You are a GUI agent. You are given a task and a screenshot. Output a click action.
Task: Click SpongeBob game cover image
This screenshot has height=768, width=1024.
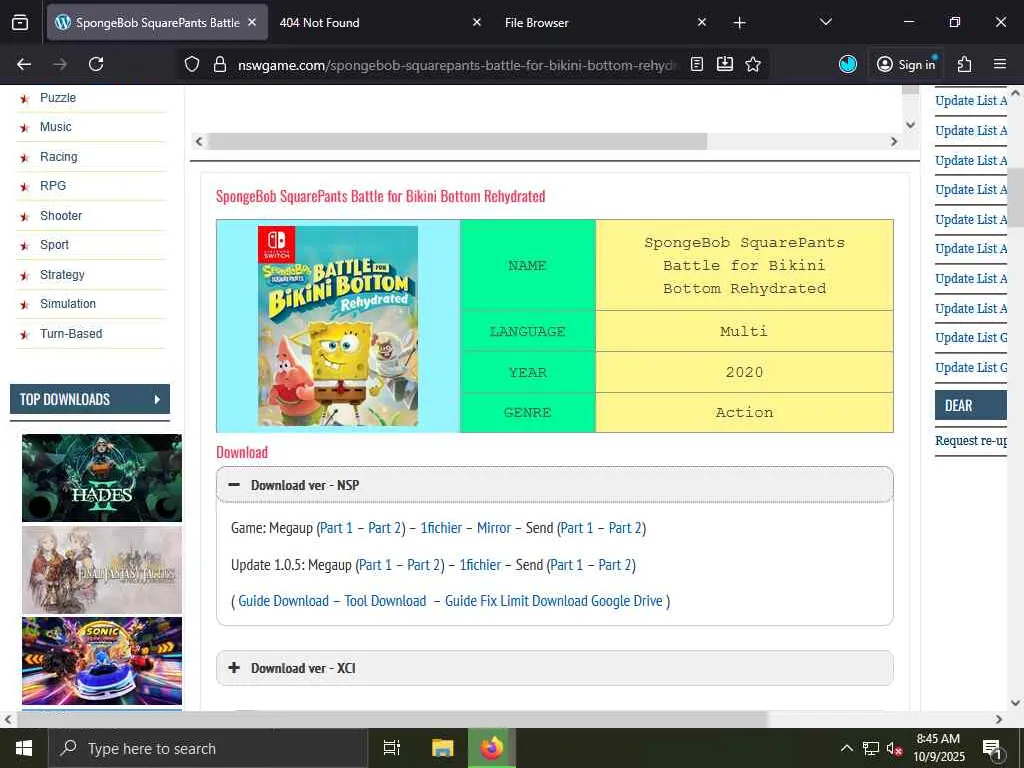click(338, 326)
